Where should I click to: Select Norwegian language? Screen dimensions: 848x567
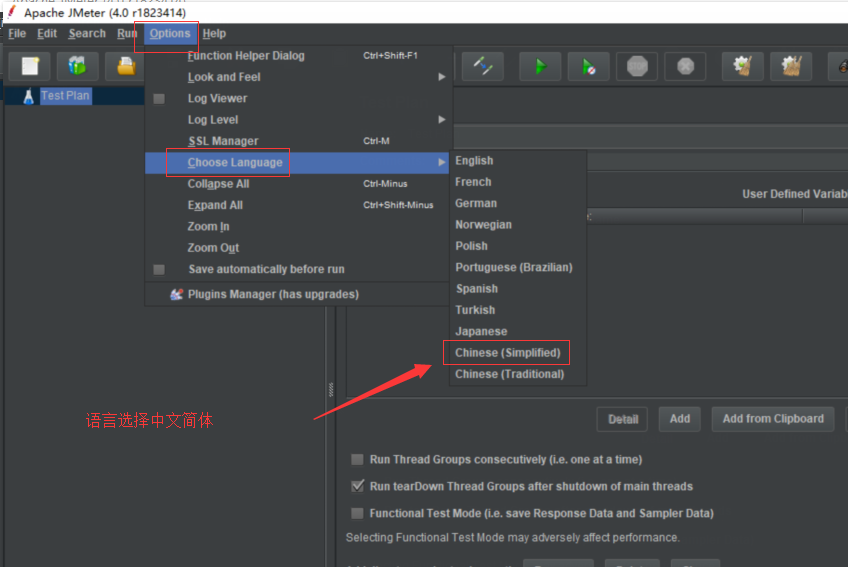click(x=518, y=225)
